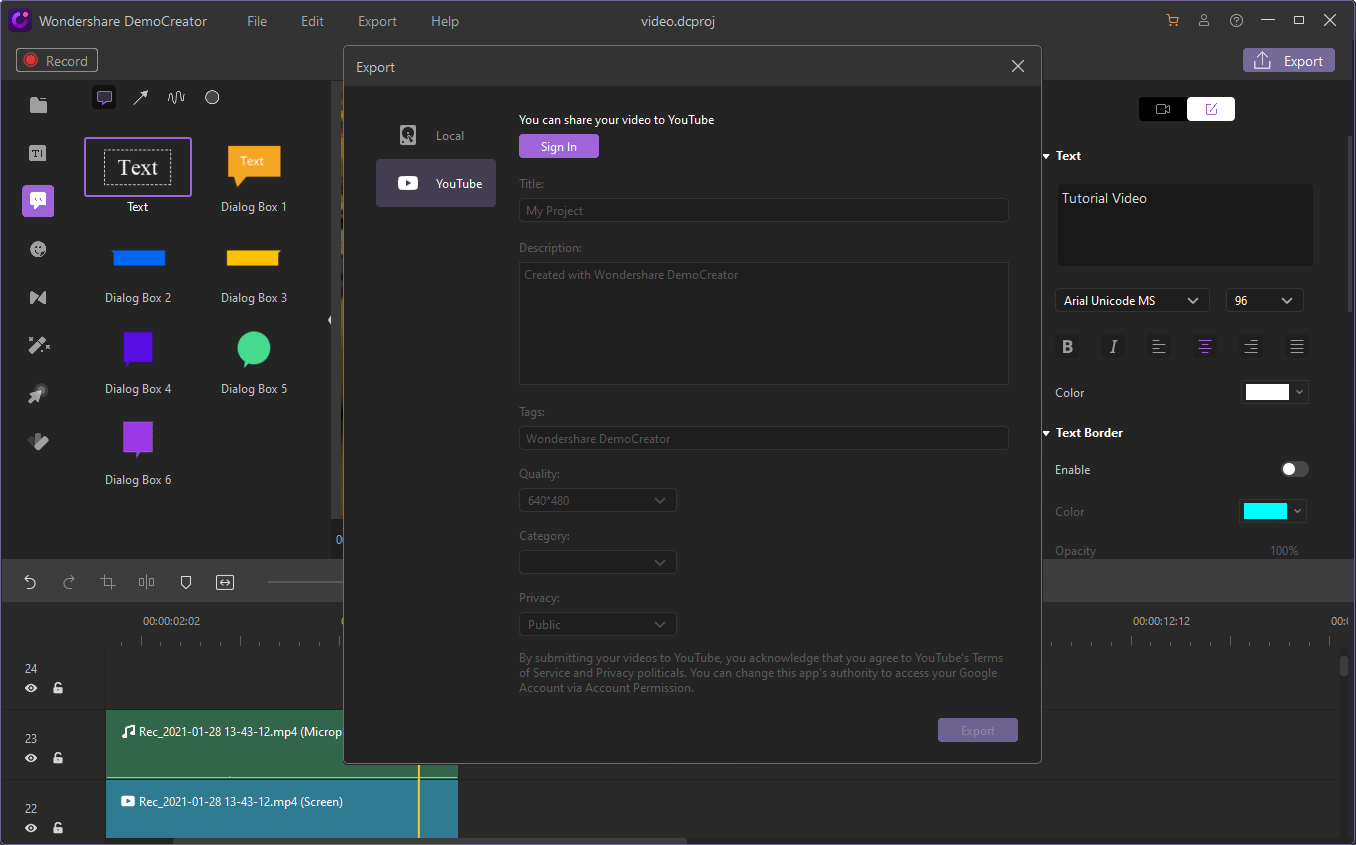Screen dimensions: 1356x845
Task: Hide track 24 with eye icon
Action: click(x=31, y=688)
